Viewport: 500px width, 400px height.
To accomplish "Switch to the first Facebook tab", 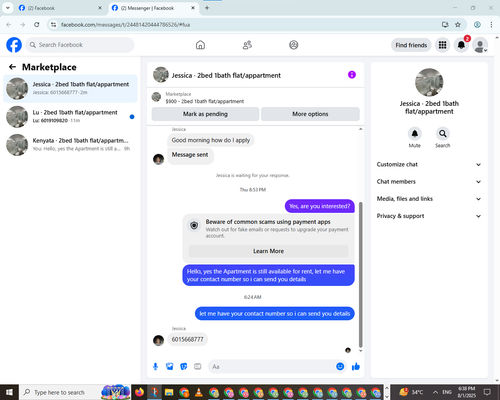I will [60, 8].
